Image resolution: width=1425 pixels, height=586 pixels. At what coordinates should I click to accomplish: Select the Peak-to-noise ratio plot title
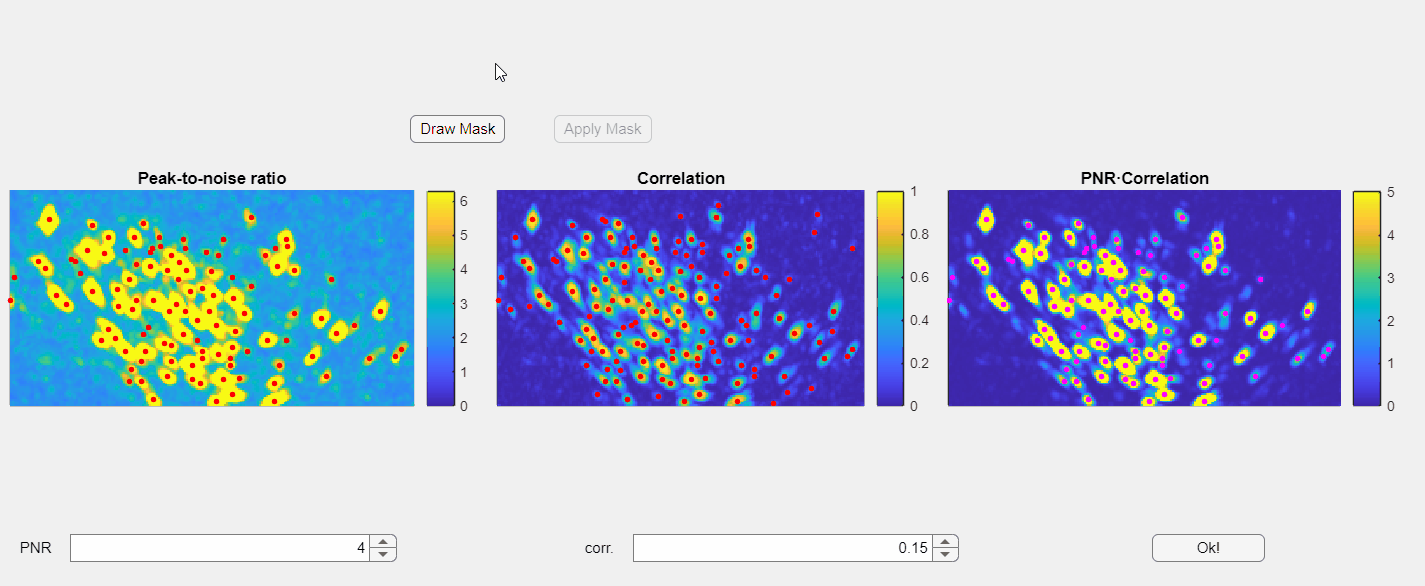click(x=212, y=179)
